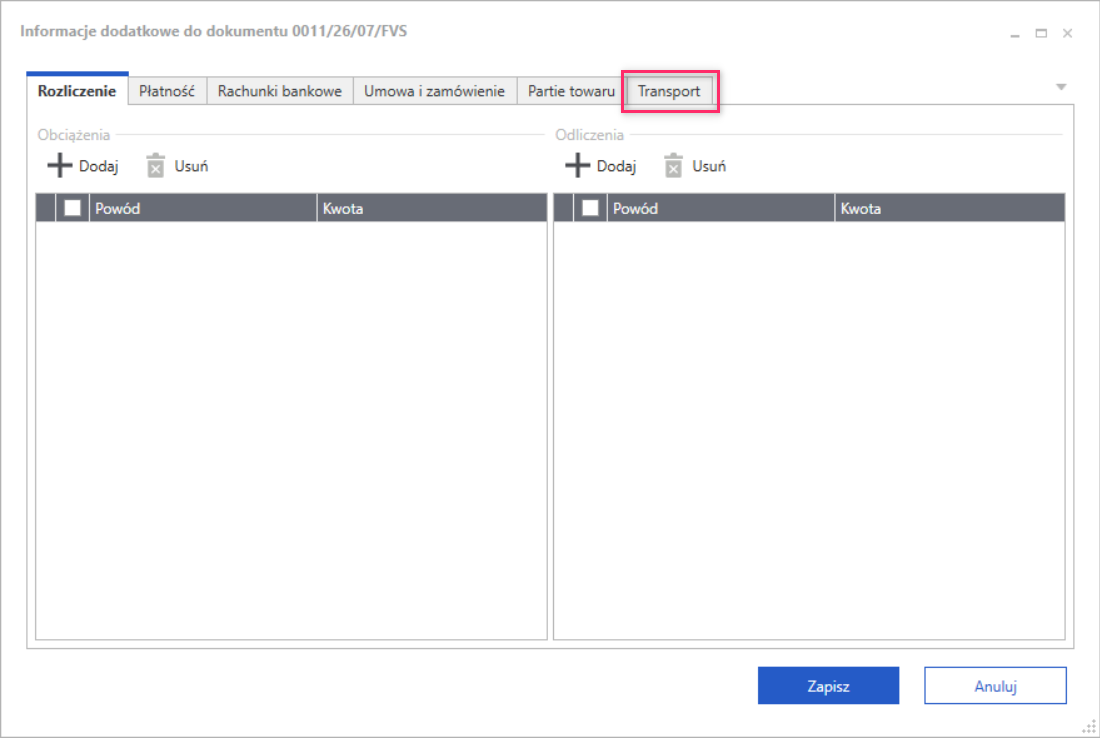This screenshot has height=738, width=1100.
Task: Sort by Kwota column in Obciążenia table
Action: click(431, 208)
